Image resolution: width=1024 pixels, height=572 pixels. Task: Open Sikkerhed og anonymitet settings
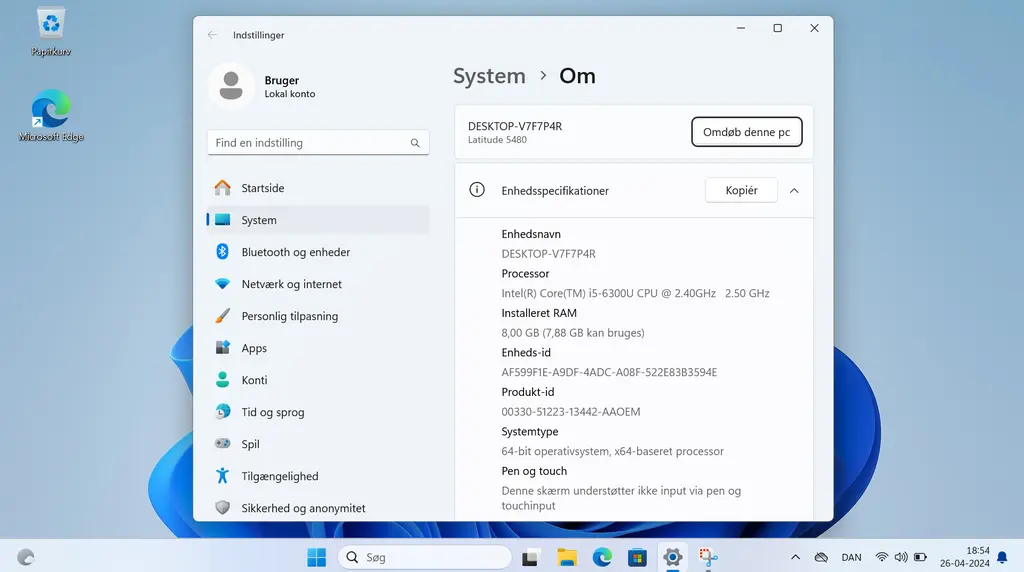(x=303, y=508)
